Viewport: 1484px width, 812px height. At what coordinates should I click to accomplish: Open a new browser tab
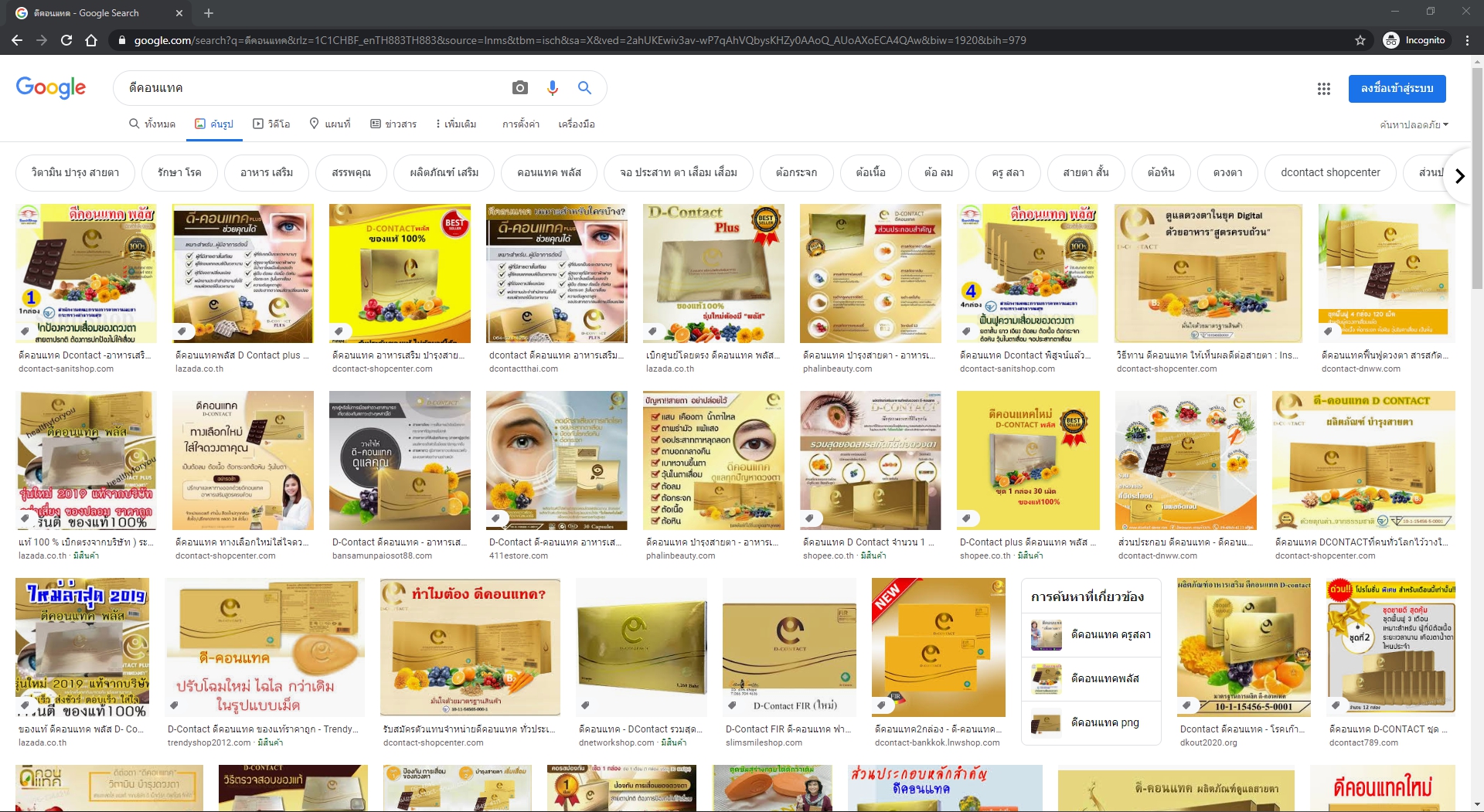coord(209,13)
